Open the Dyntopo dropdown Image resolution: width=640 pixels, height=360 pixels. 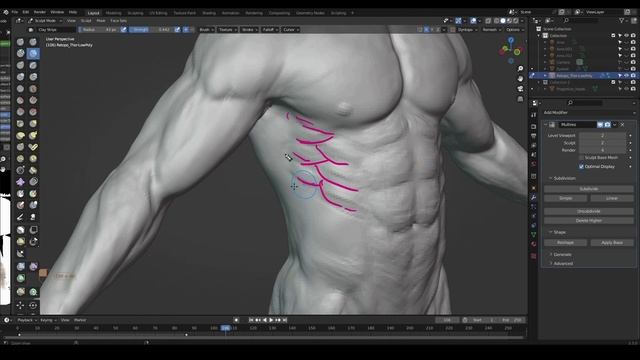point(467,30)
